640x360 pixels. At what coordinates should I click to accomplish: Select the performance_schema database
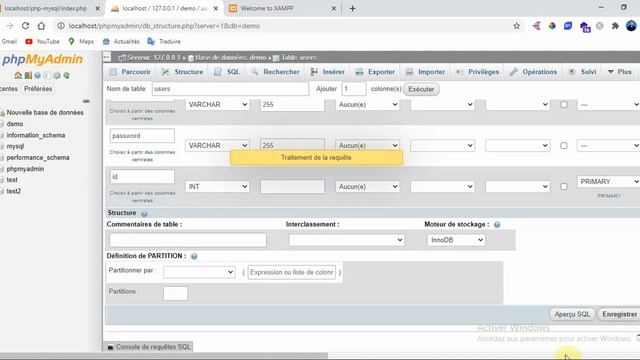coord(38,158)
